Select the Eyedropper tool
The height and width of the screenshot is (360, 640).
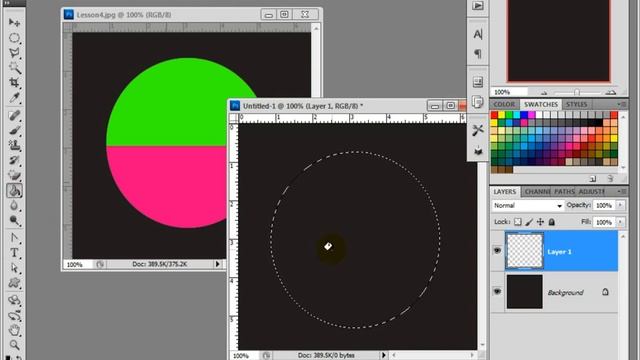[14, 98]
